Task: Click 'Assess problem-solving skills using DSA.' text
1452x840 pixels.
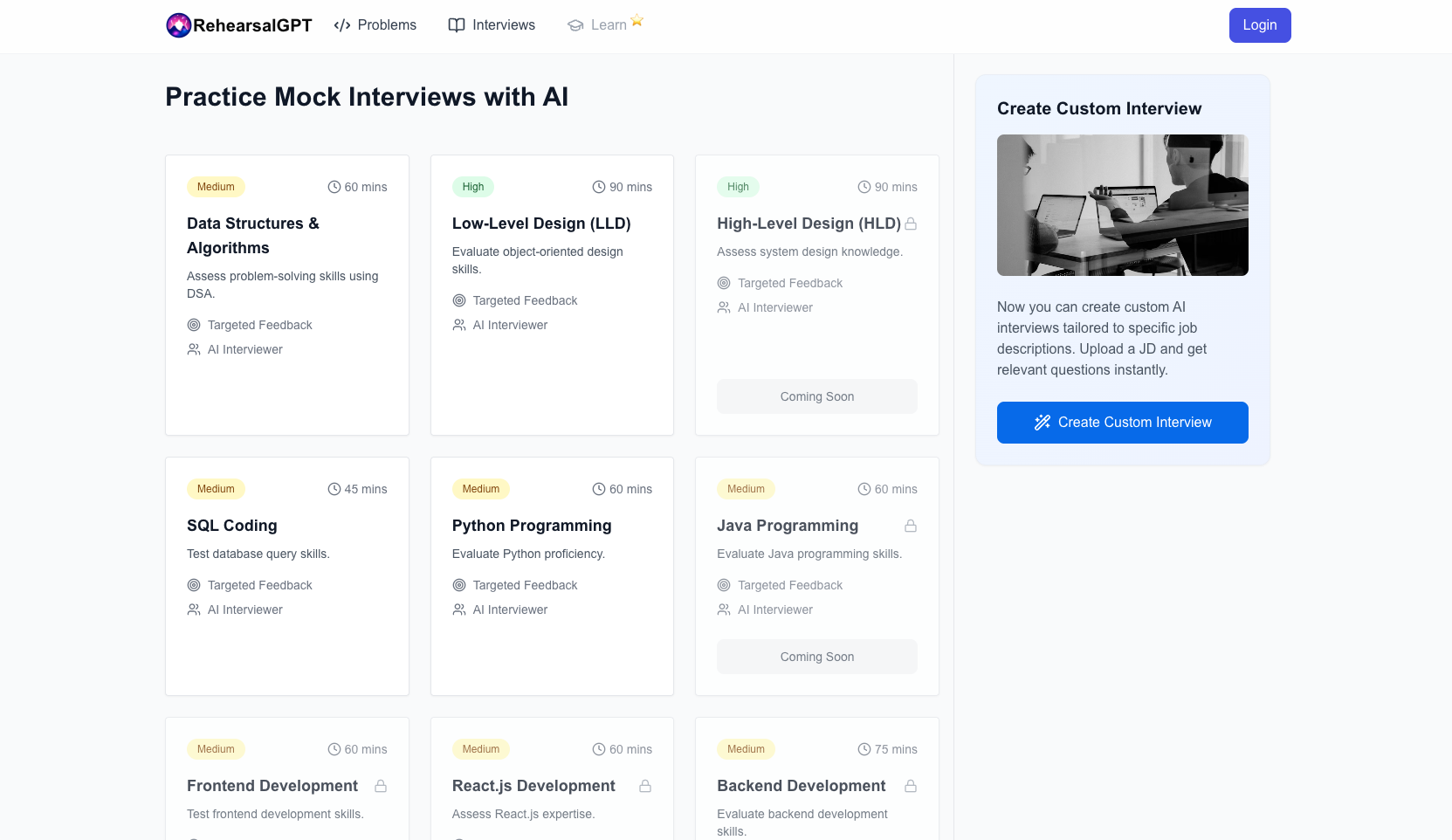Action: (283, 285)
